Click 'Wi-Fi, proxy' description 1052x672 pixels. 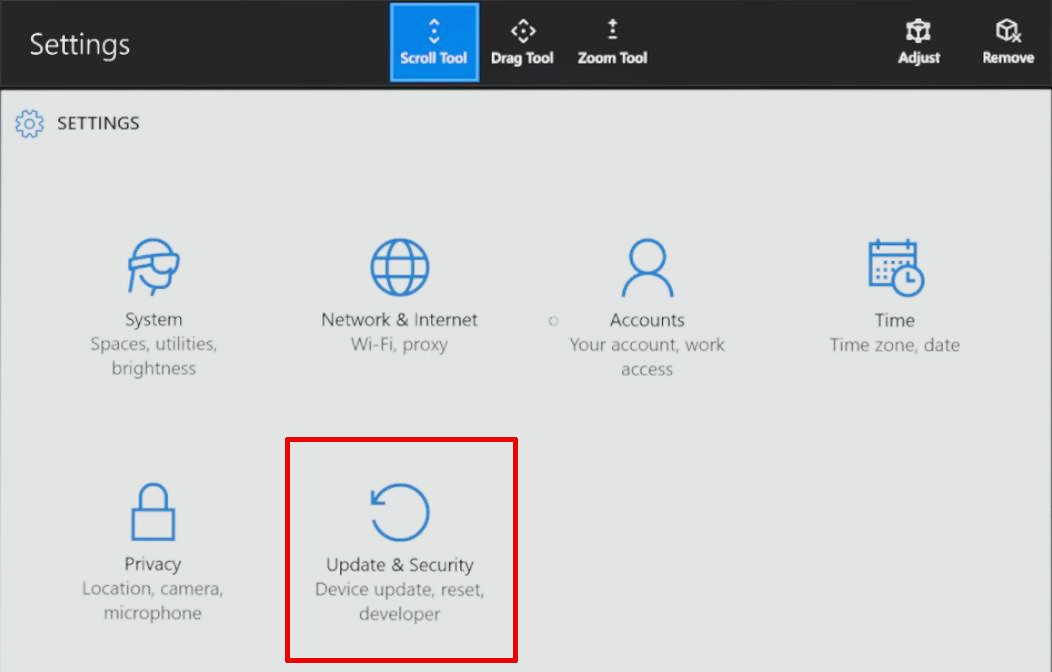(399, 345)
